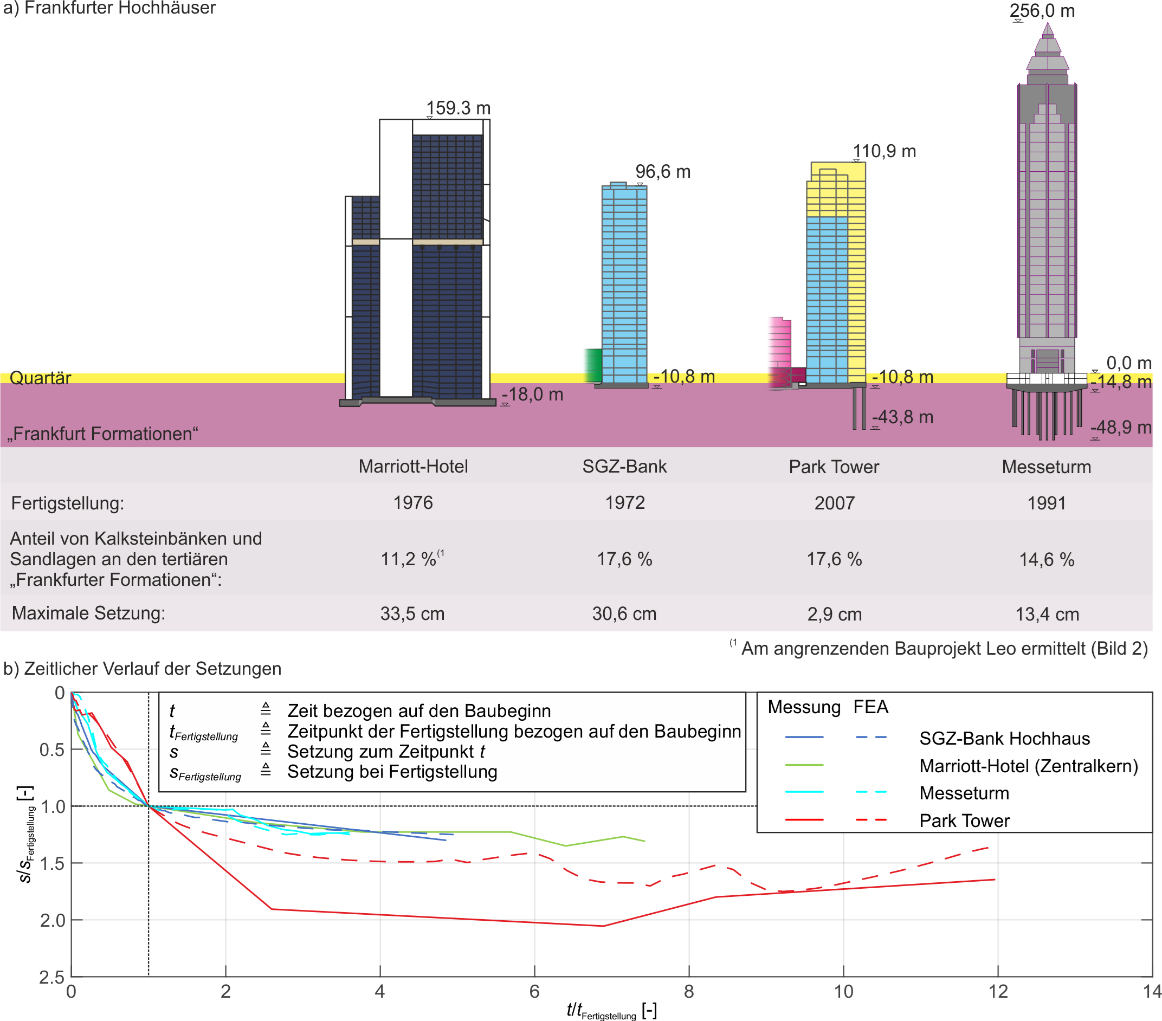The image size is (1162, 1021).
Task: Click the heading 'b) Zeitlicher Verlauf der Setzungen'
Action: point(142,668)
